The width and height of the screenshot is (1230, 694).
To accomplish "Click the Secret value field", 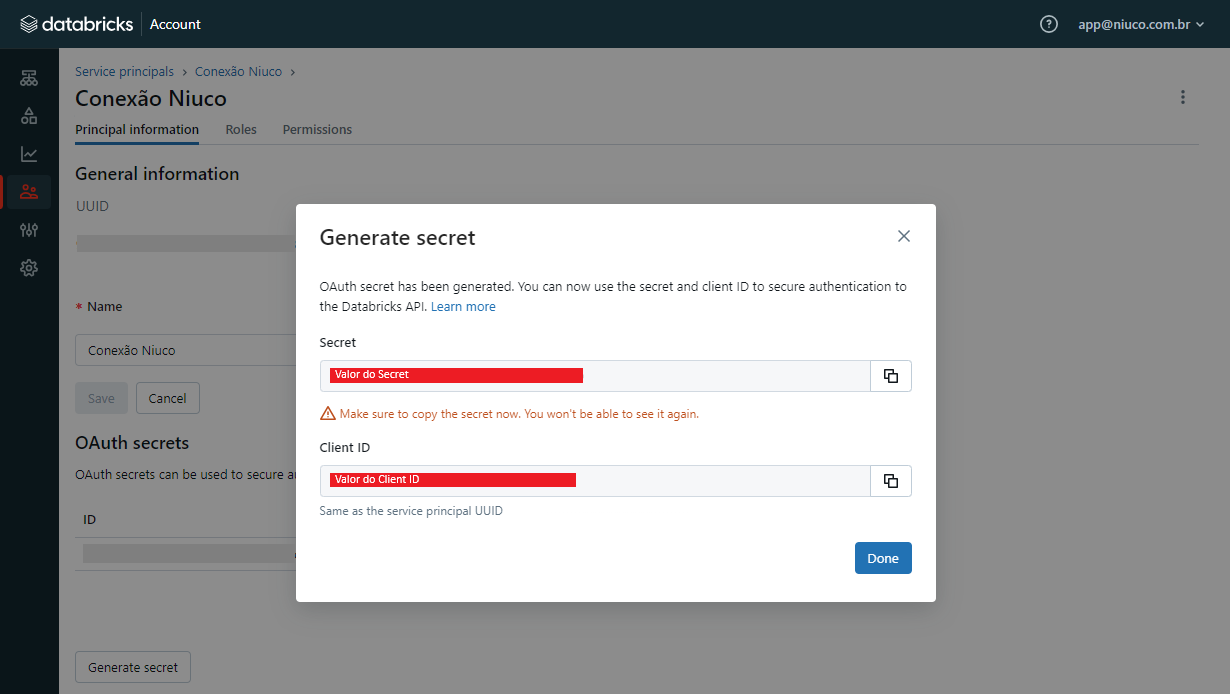I will [x=595, y=376].
